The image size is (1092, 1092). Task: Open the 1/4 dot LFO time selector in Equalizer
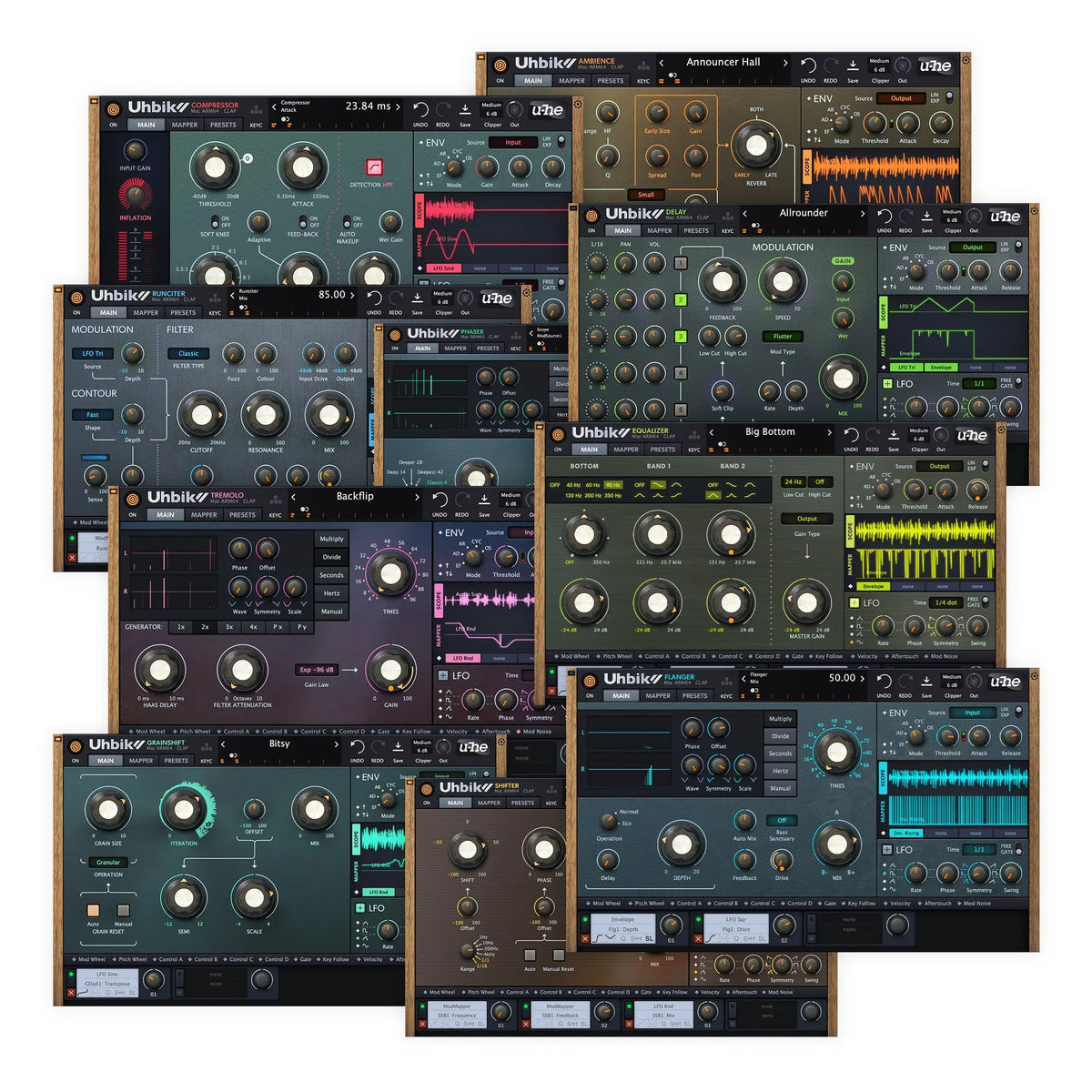tap(946, 602)
